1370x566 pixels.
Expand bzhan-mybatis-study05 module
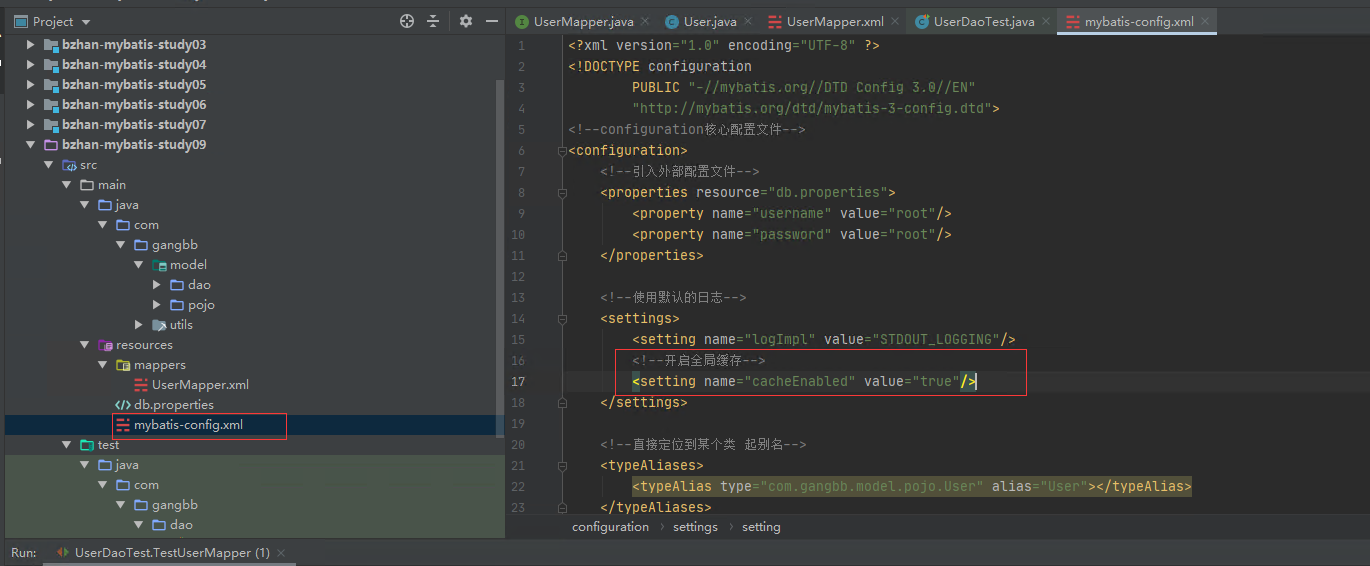click(30, 85)
